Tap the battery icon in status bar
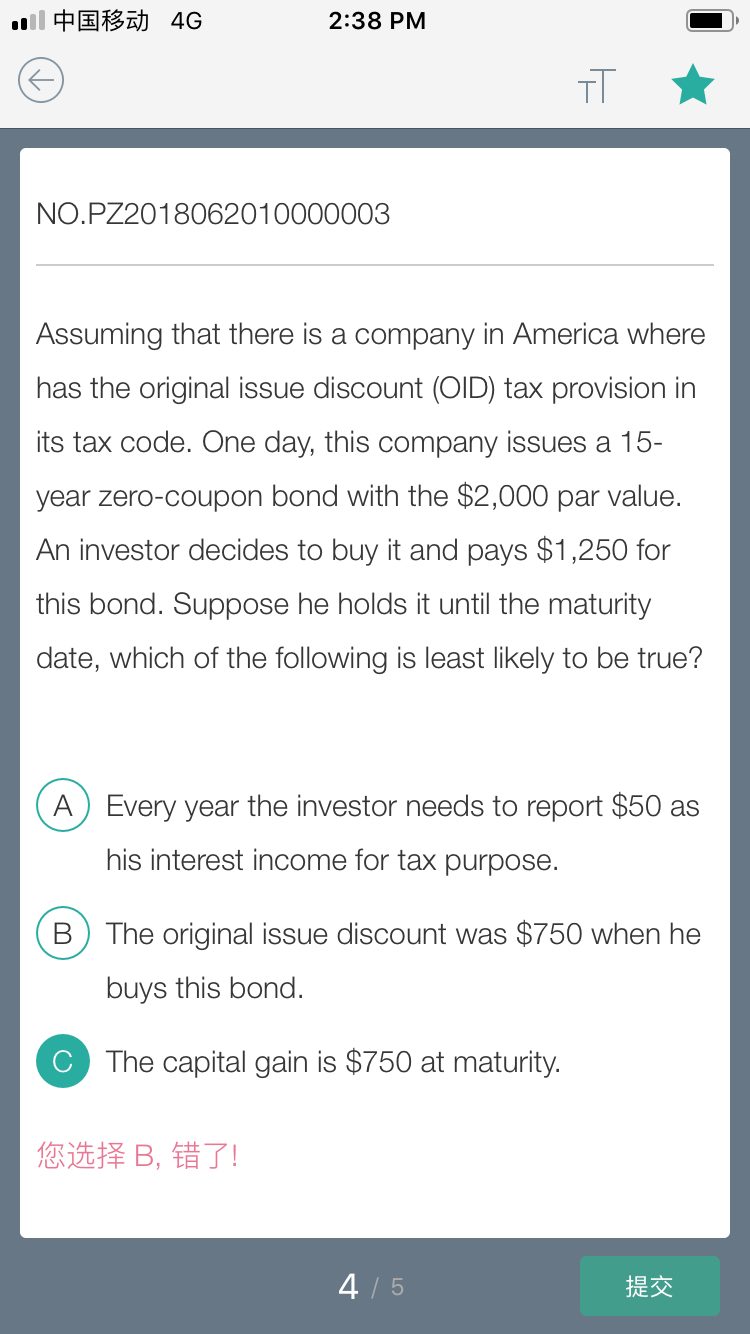The image size is (750, 1334). click(x=711, y=20)
